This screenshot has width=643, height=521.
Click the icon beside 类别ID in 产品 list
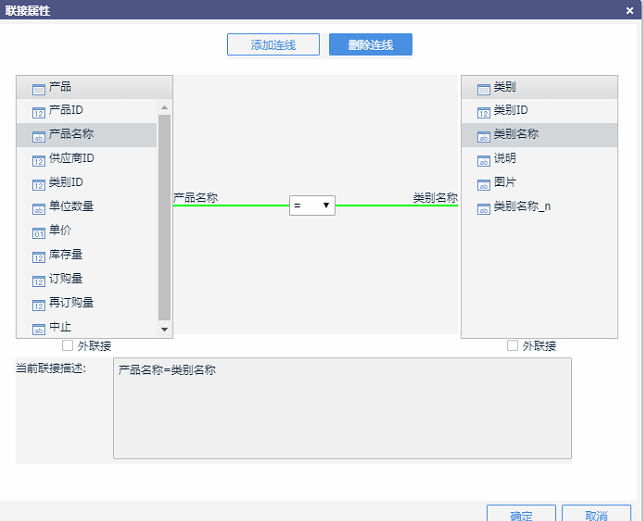point(39,185)
